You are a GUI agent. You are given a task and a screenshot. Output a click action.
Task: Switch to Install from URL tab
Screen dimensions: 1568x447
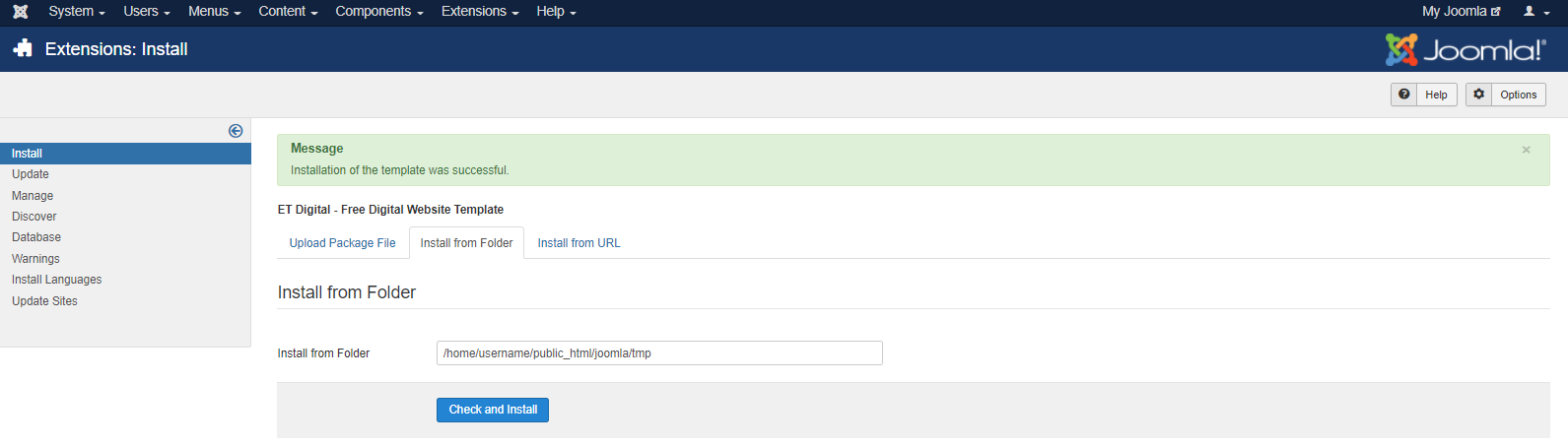coord(579,243)
